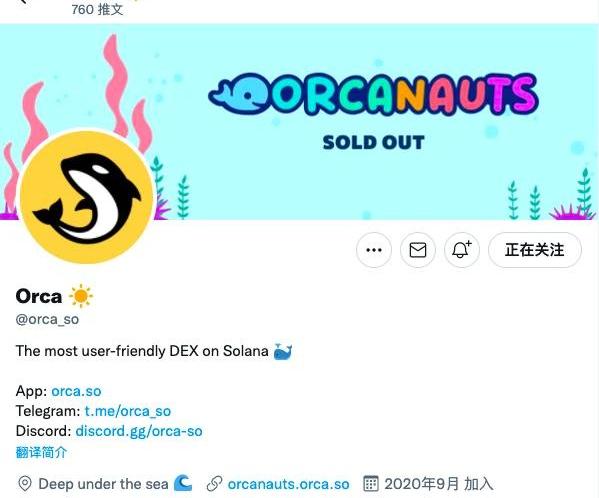Open the t.me/orca_so Telegram link
The image size is (599, 498).
(x=128, y=411)
